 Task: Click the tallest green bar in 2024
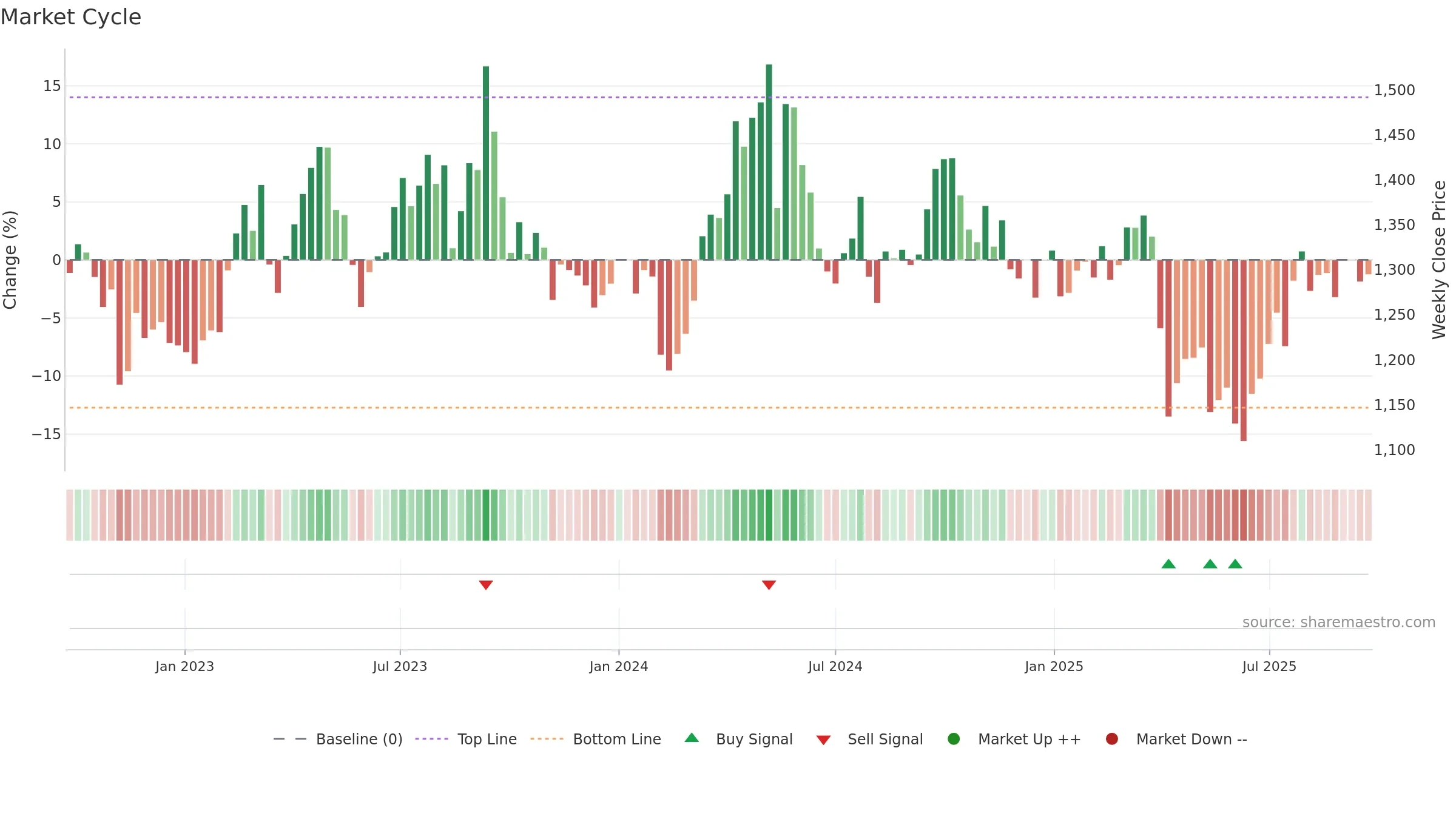click(x=769, y=162)
